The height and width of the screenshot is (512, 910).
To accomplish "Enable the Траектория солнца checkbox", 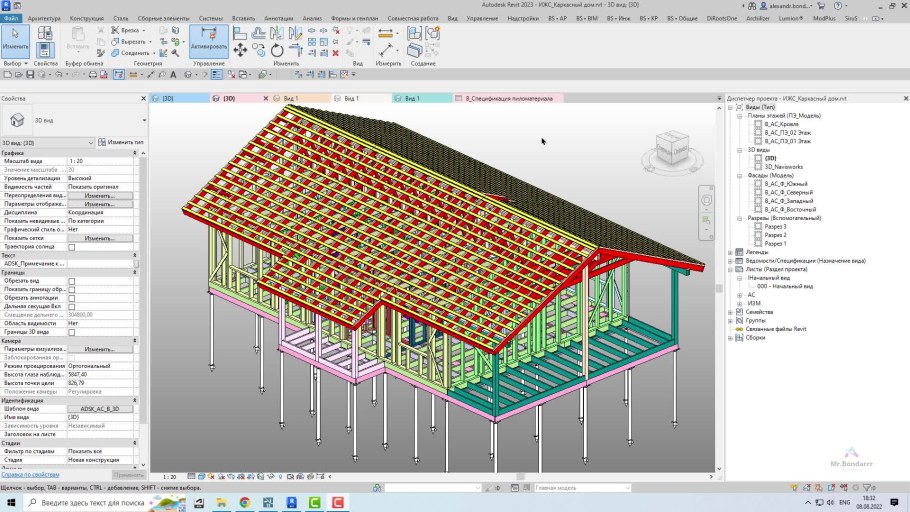I will pyautogui.click(x=71, y=247).
